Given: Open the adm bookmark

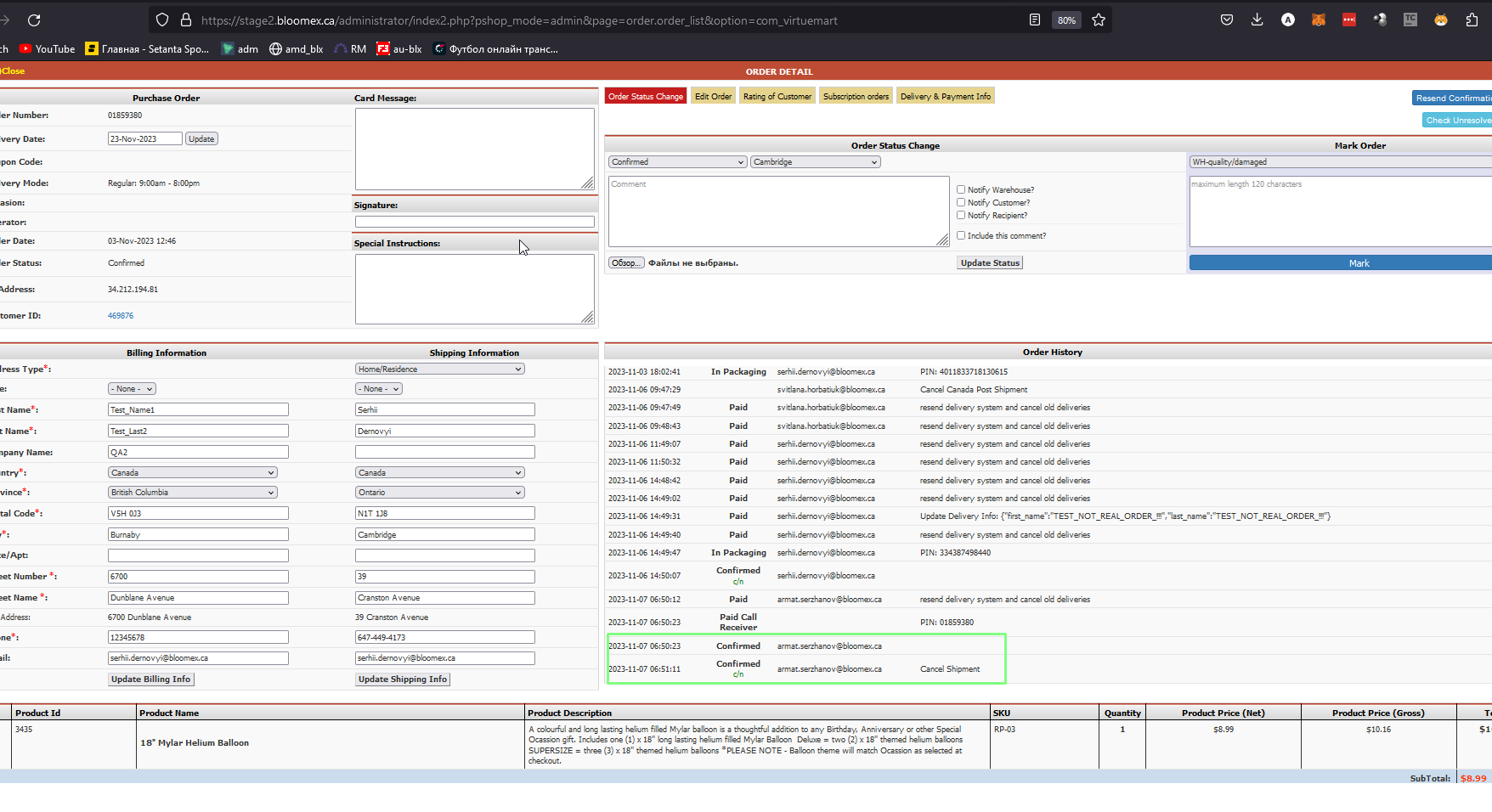Looking at the screenshot, I should pos(240,49).
